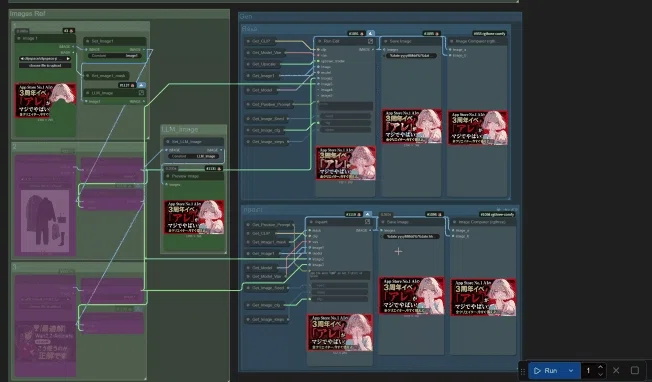Image resolution: width=652 pixels, height=382 pixels.
Task: Collapse the Image Comparer (rgthree) node in Inpaint group
Action: [x=454, y=222]
